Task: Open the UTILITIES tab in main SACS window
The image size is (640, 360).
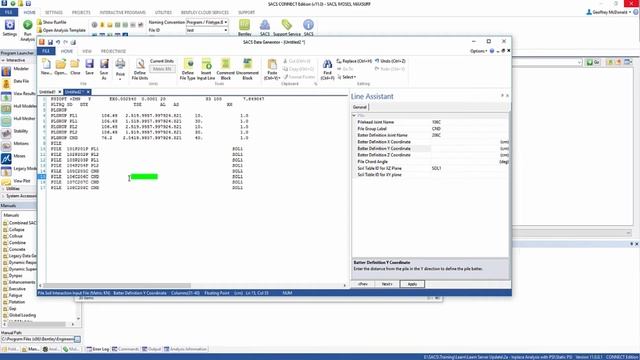Action: [163, 12]
